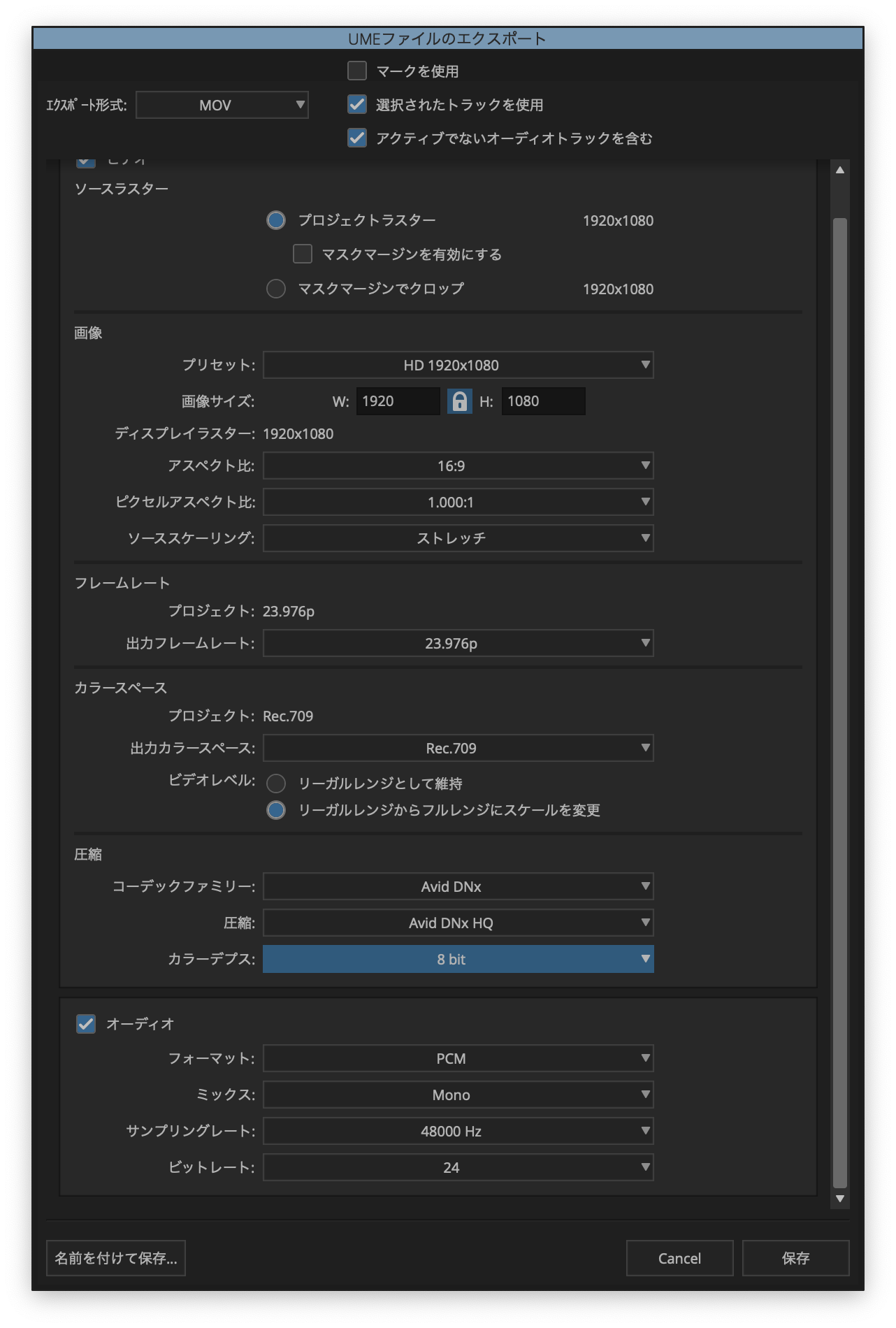Click the scrollbar up arrow

840,170
